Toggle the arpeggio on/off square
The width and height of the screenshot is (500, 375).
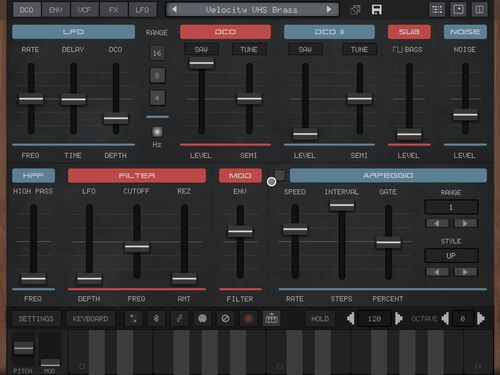pos(280,175)
